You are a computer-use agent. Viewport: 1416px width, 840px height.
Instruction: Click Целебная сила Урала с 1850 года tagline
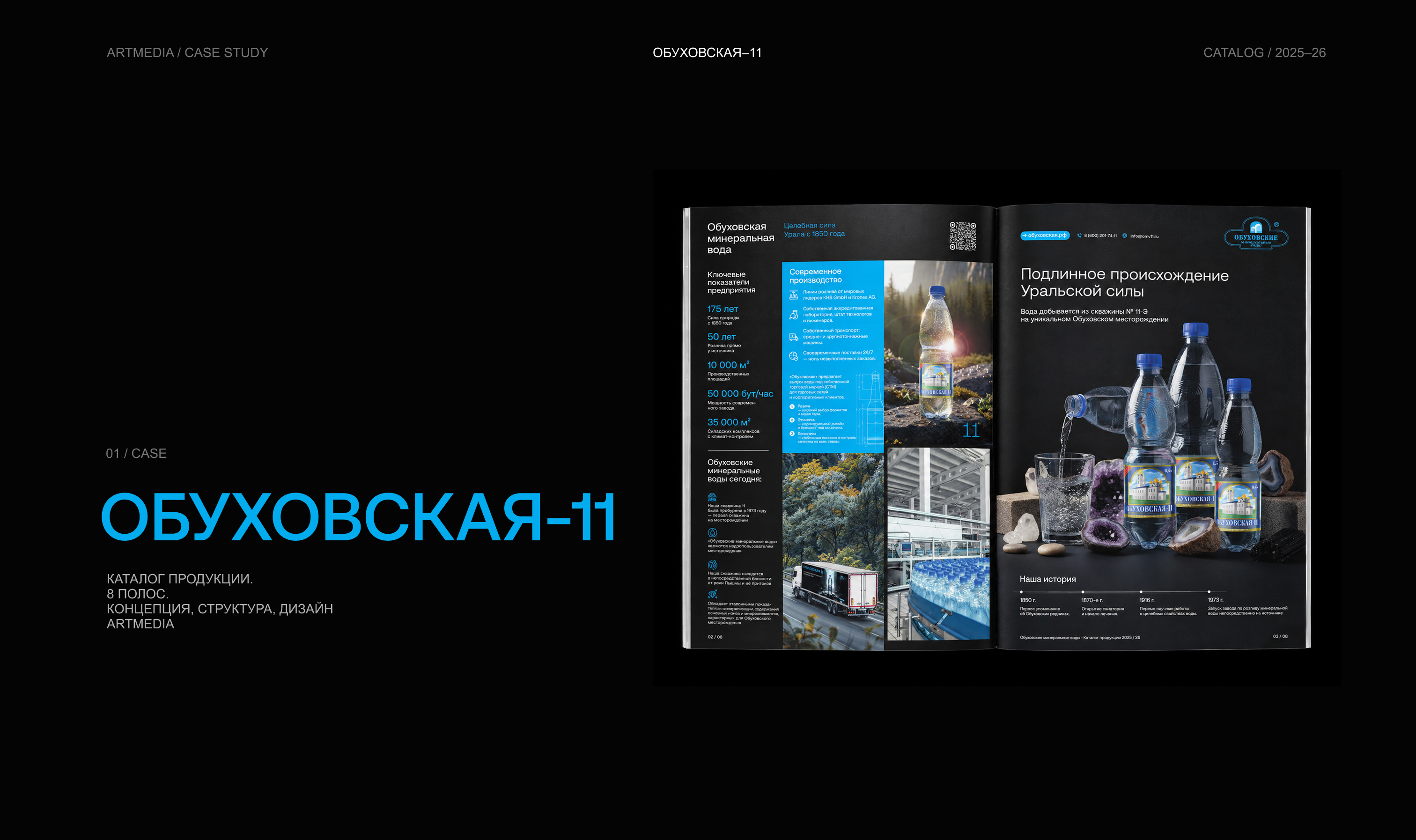(814, 230)
